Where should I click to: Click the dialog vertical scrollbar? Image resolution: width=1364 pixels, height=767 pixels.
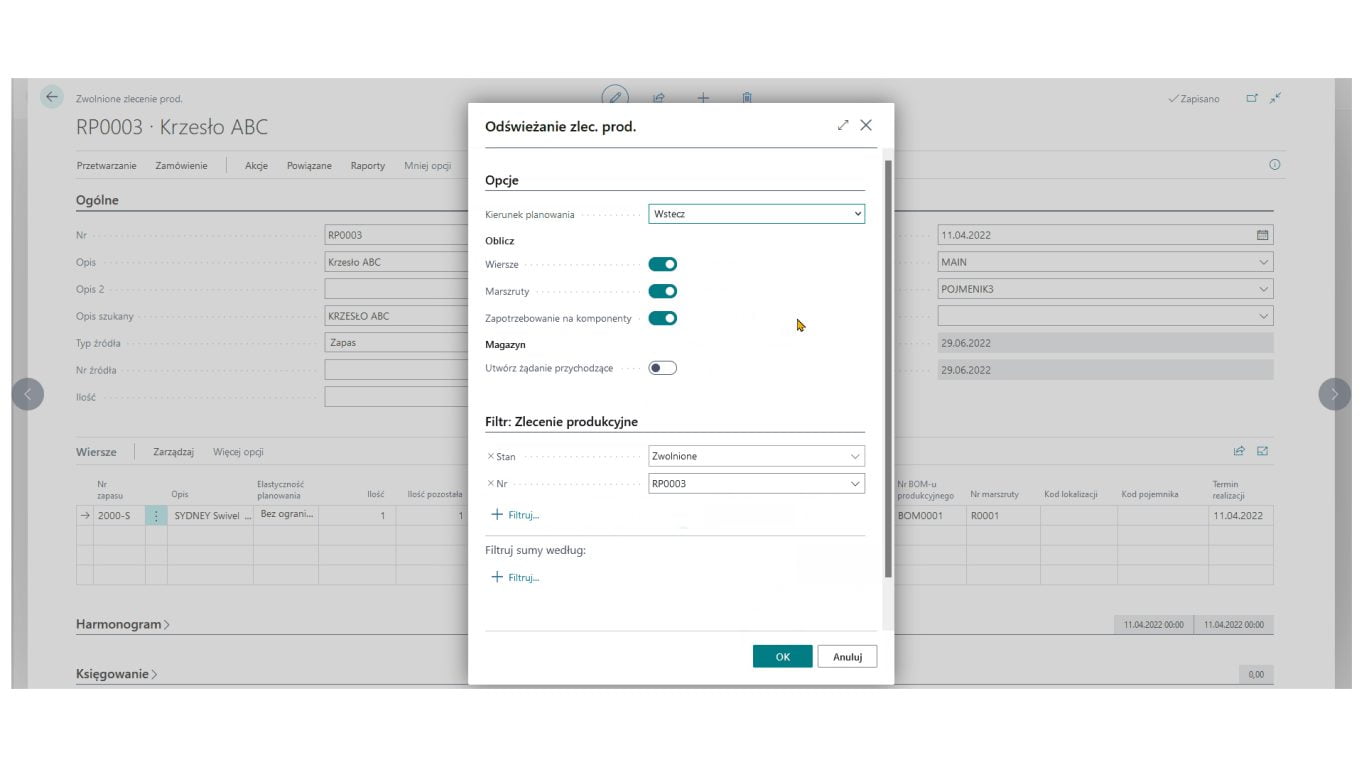(888, 367)
